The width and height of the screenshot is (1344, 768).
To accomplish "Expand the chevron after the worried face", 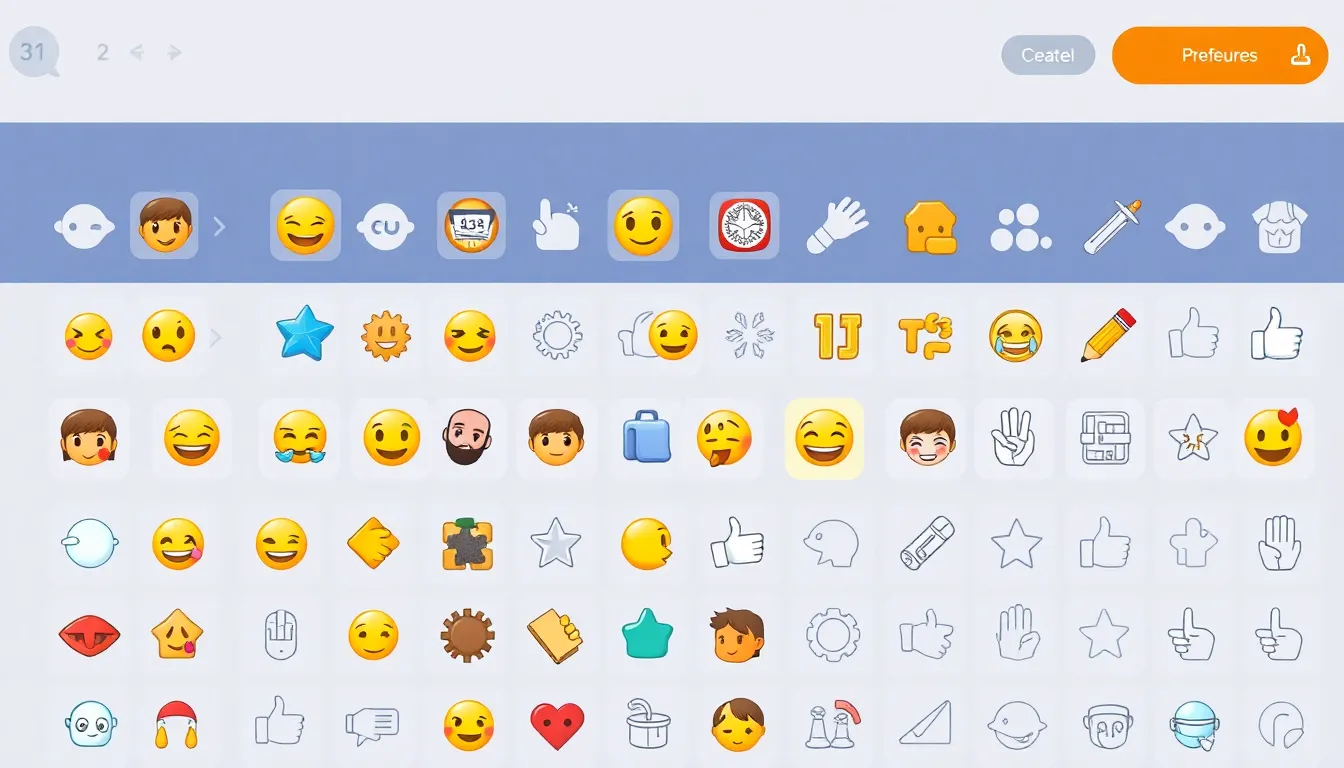I will coord(215,337).
